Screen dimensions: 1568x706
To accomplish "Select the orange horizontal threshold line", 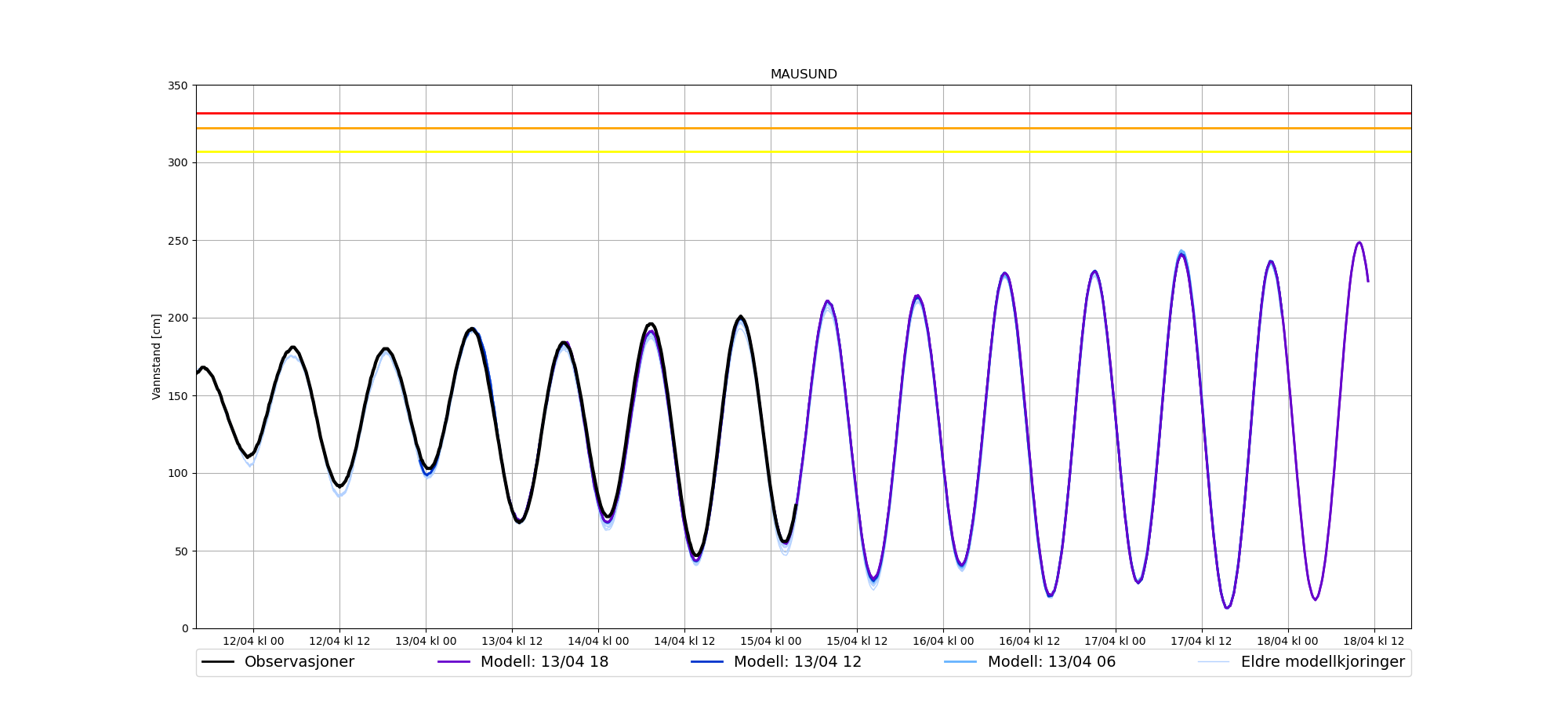I will click(803, 128).
